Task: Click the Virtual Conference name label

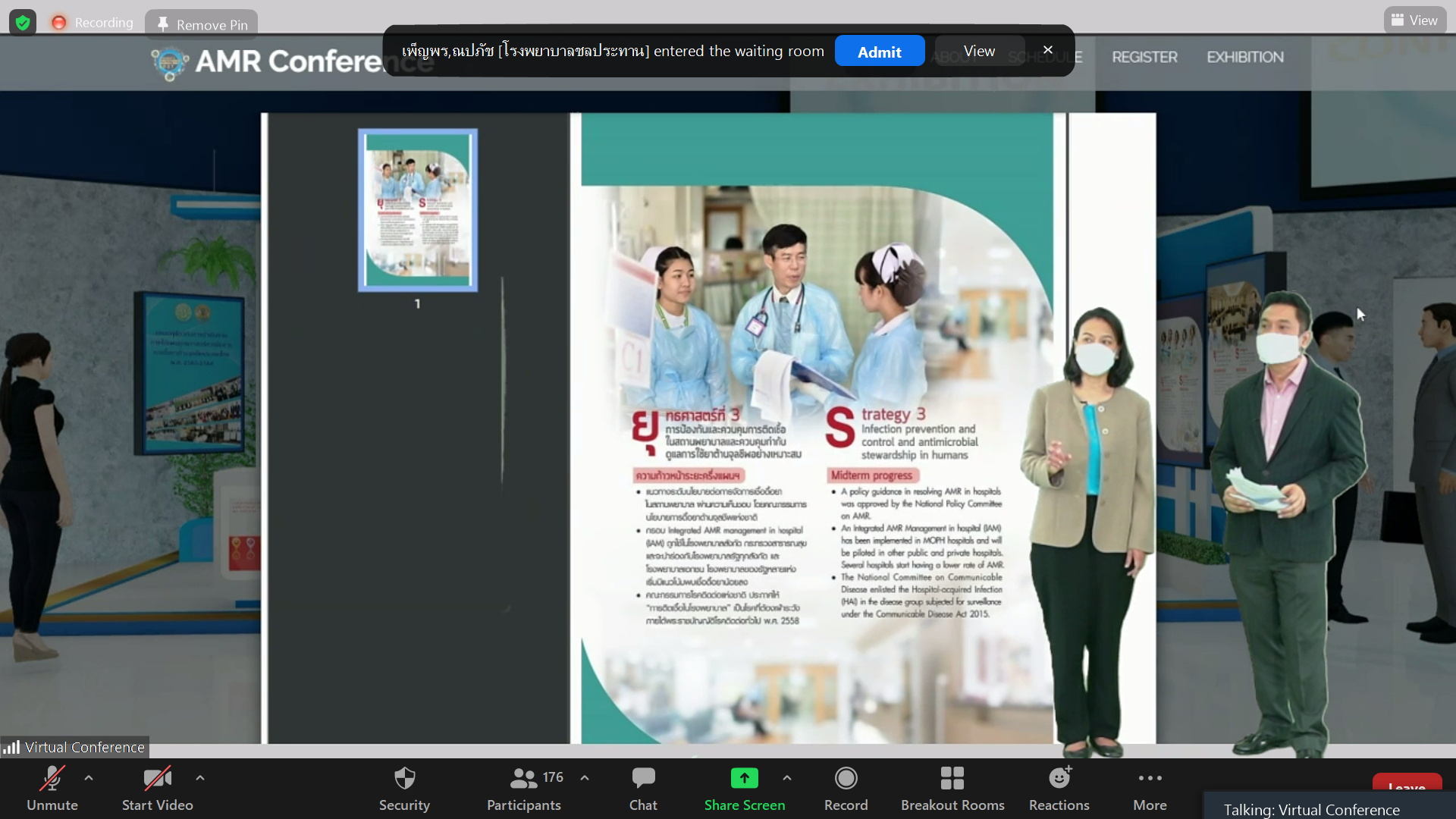Action: click(x=85, y=748)
